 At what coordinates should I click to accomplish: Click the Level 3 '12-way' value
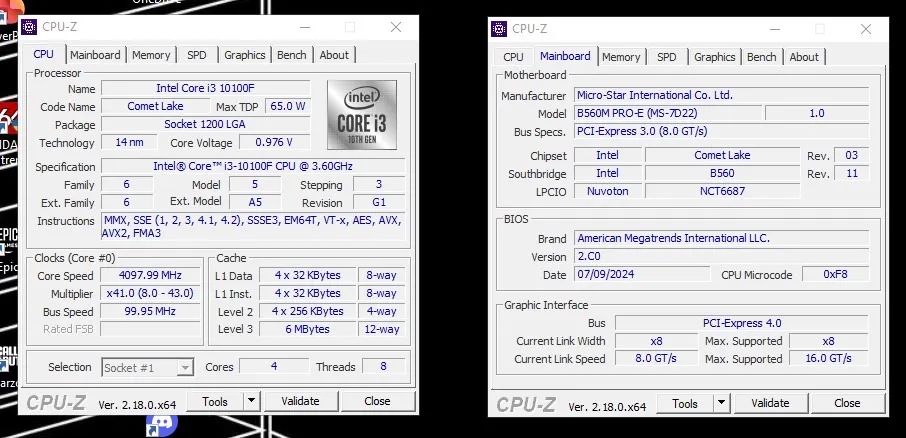tap(382, 329)
